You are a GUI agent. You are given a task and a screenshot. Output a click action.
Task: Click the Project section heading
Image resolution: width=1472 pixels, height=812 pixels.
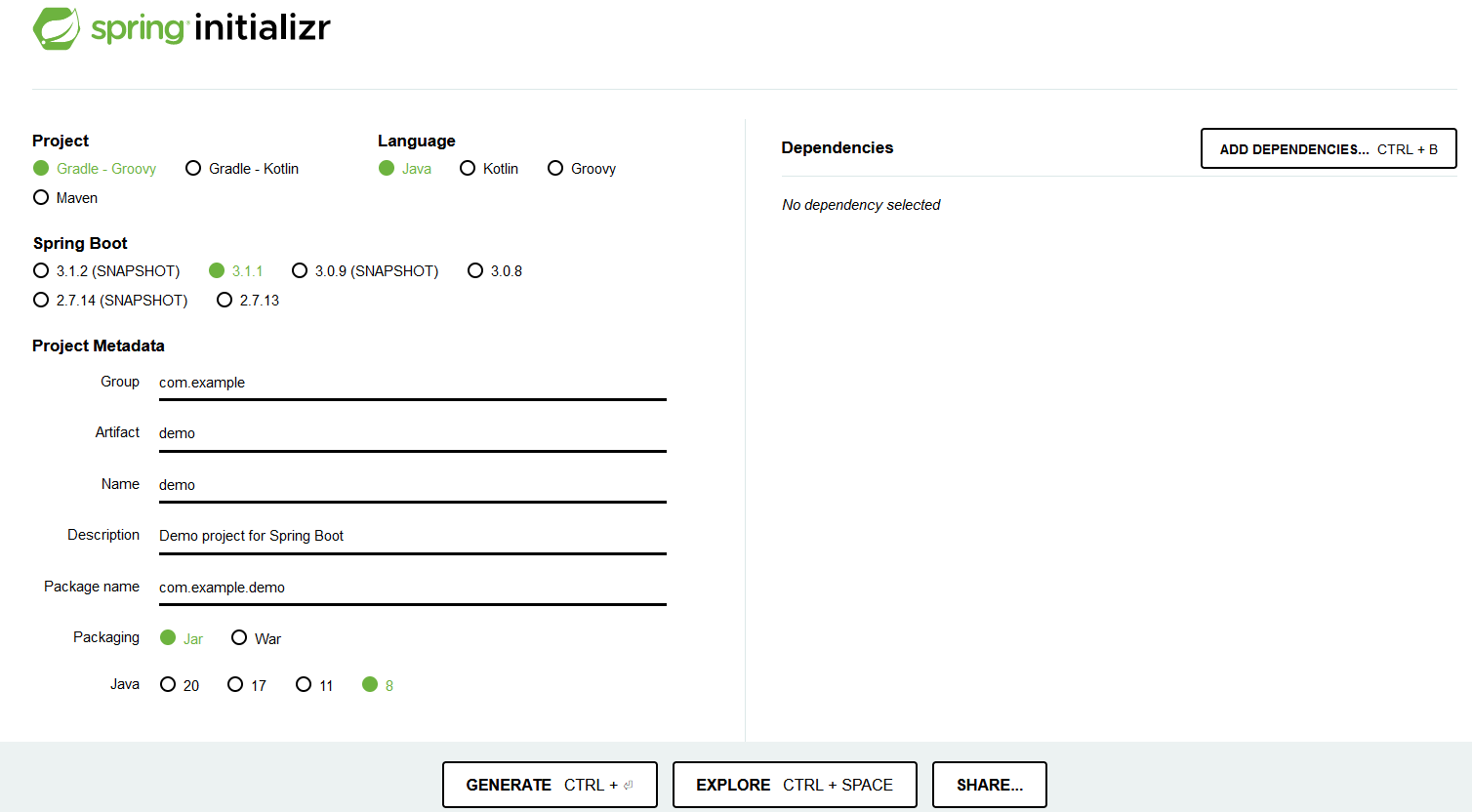coord(61,141)
